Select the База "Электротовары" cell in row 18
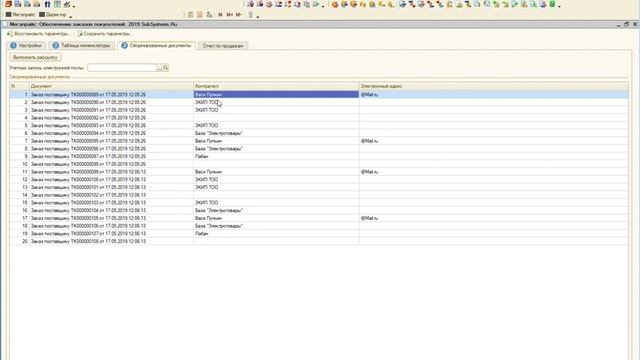640x360 pixels. coord(276,226)
